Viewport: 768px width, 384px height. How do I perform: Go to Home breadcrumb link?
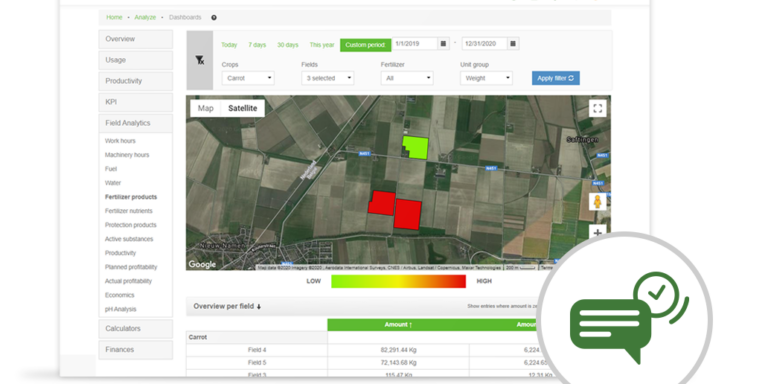[x=114, y=17]
